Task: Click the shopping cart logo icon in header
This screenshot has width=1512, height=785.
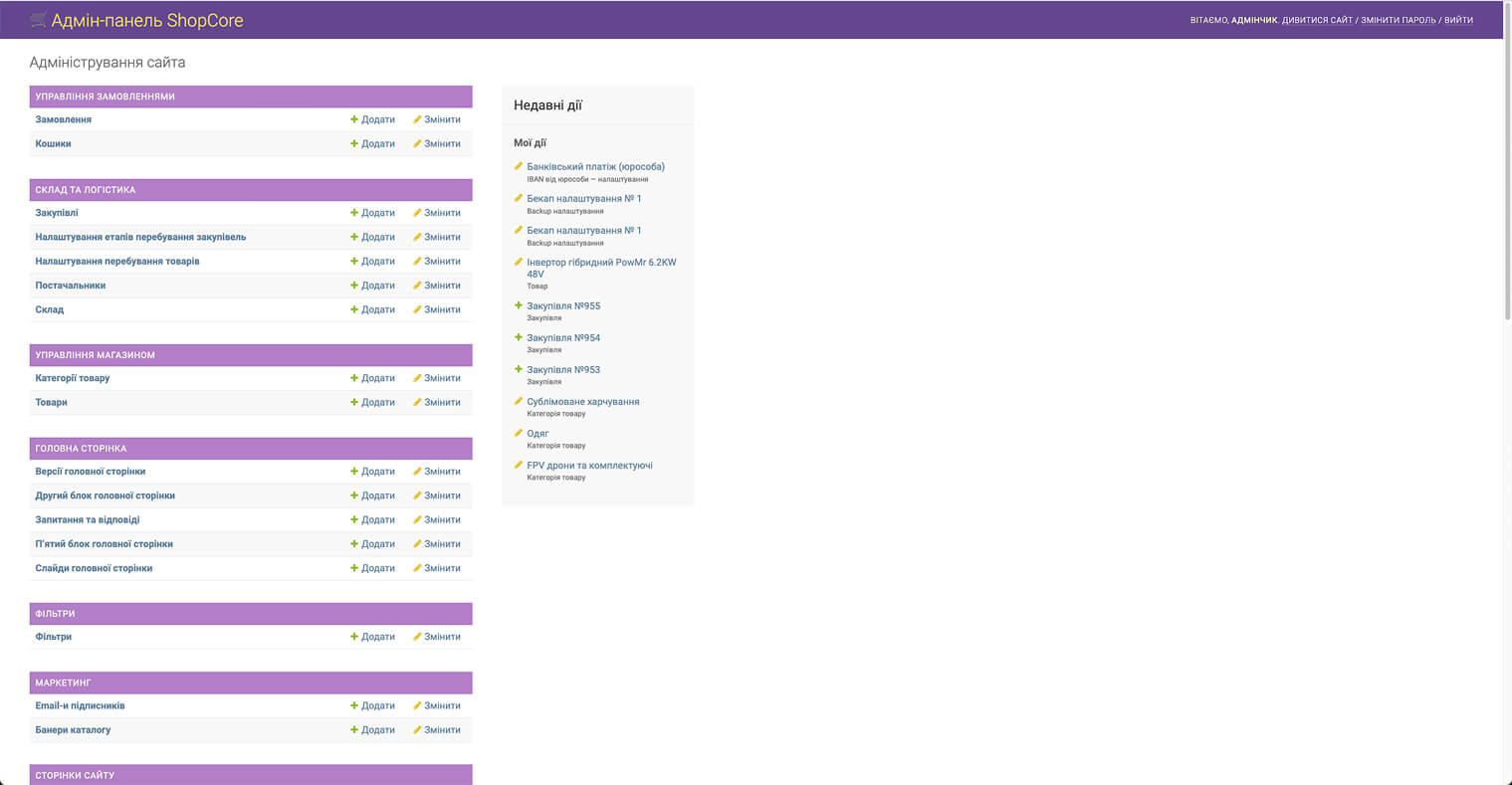Action: point(38,20)
